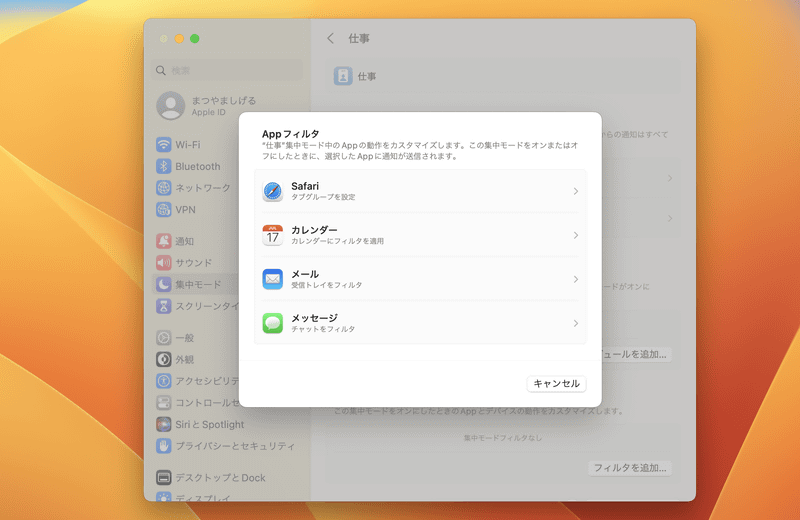
Task: Open VPN settings label
Action: pos(185,210)
